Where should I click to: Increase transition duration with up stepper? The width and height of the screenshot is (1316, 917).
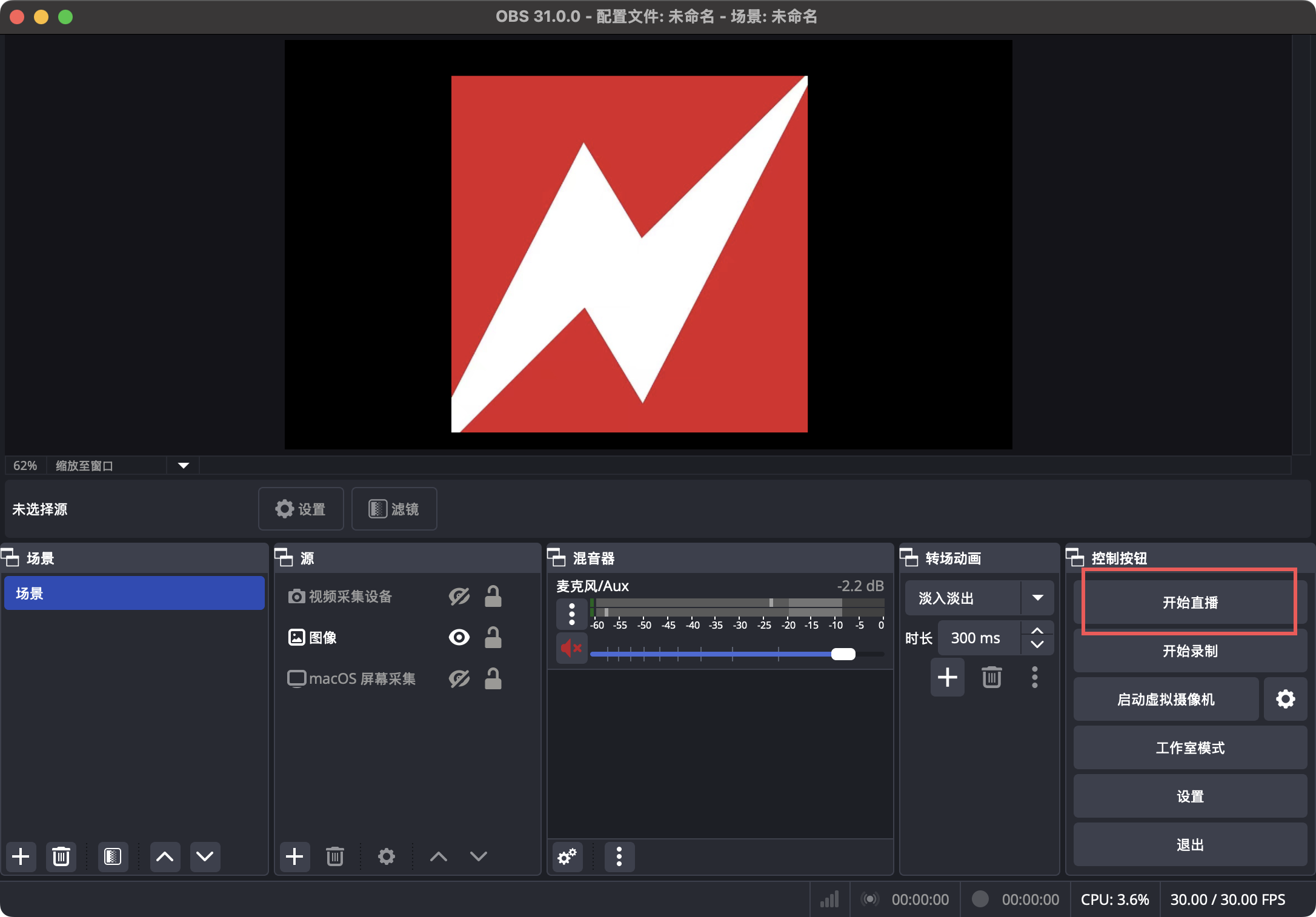[1037, 631]
